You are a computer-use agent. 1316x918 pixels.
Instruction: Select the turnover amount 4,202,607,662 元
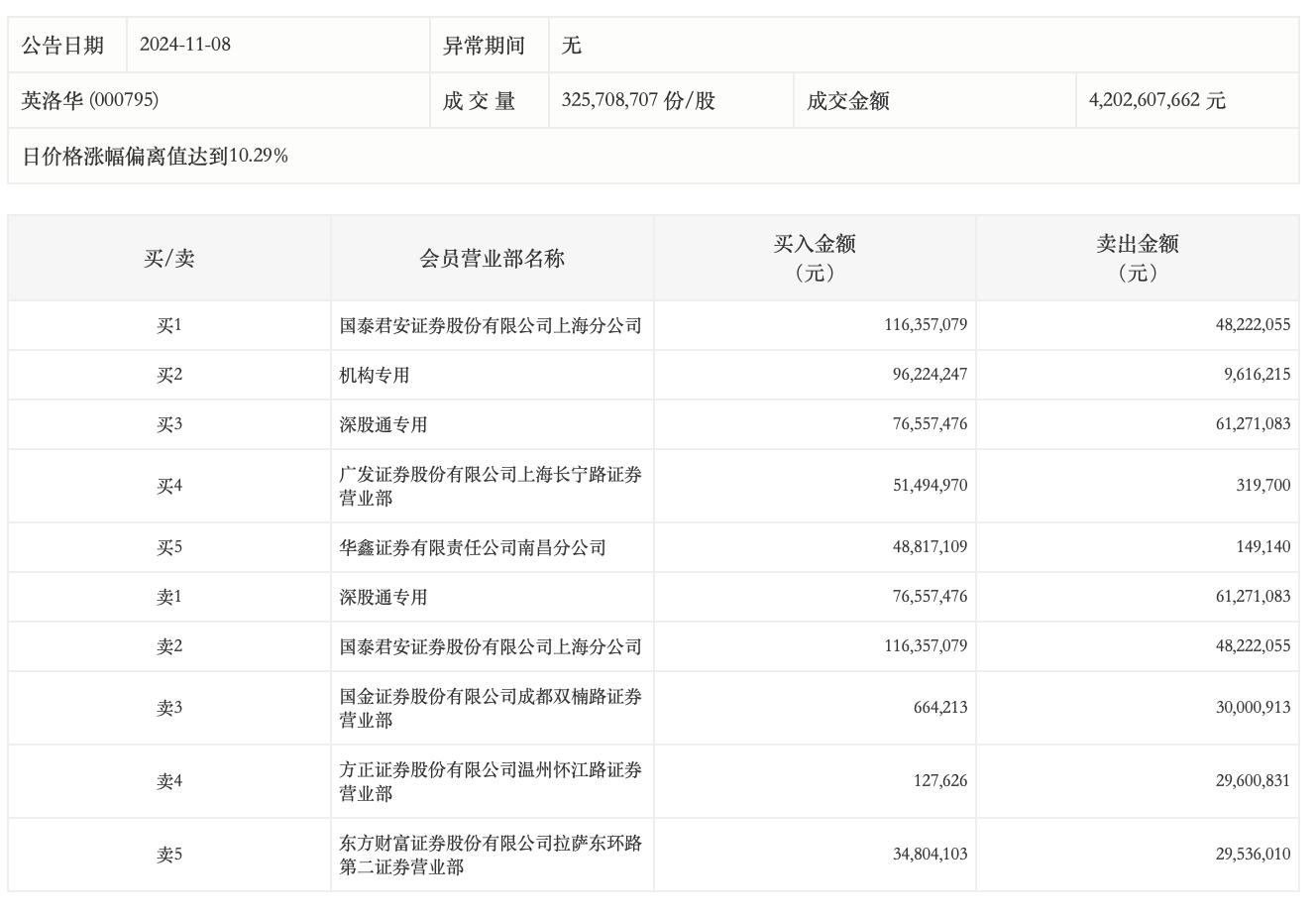tap(1156, 100)
